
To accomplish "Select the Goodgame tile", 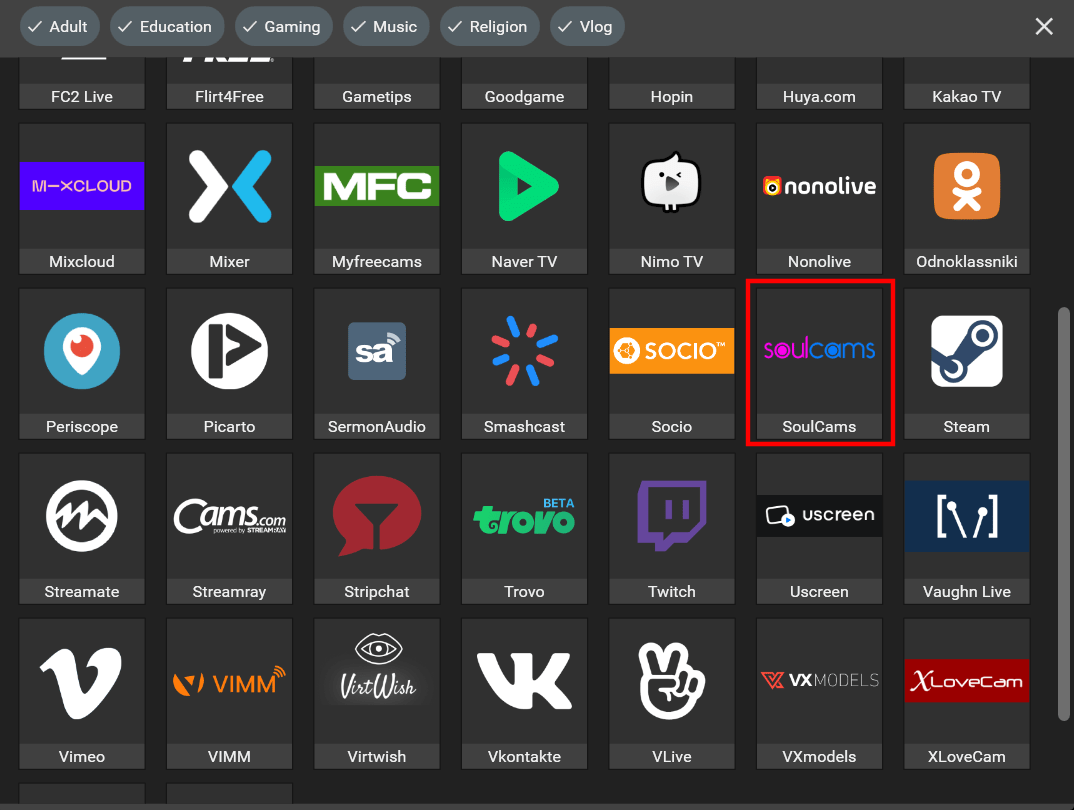I will (524, 84).
